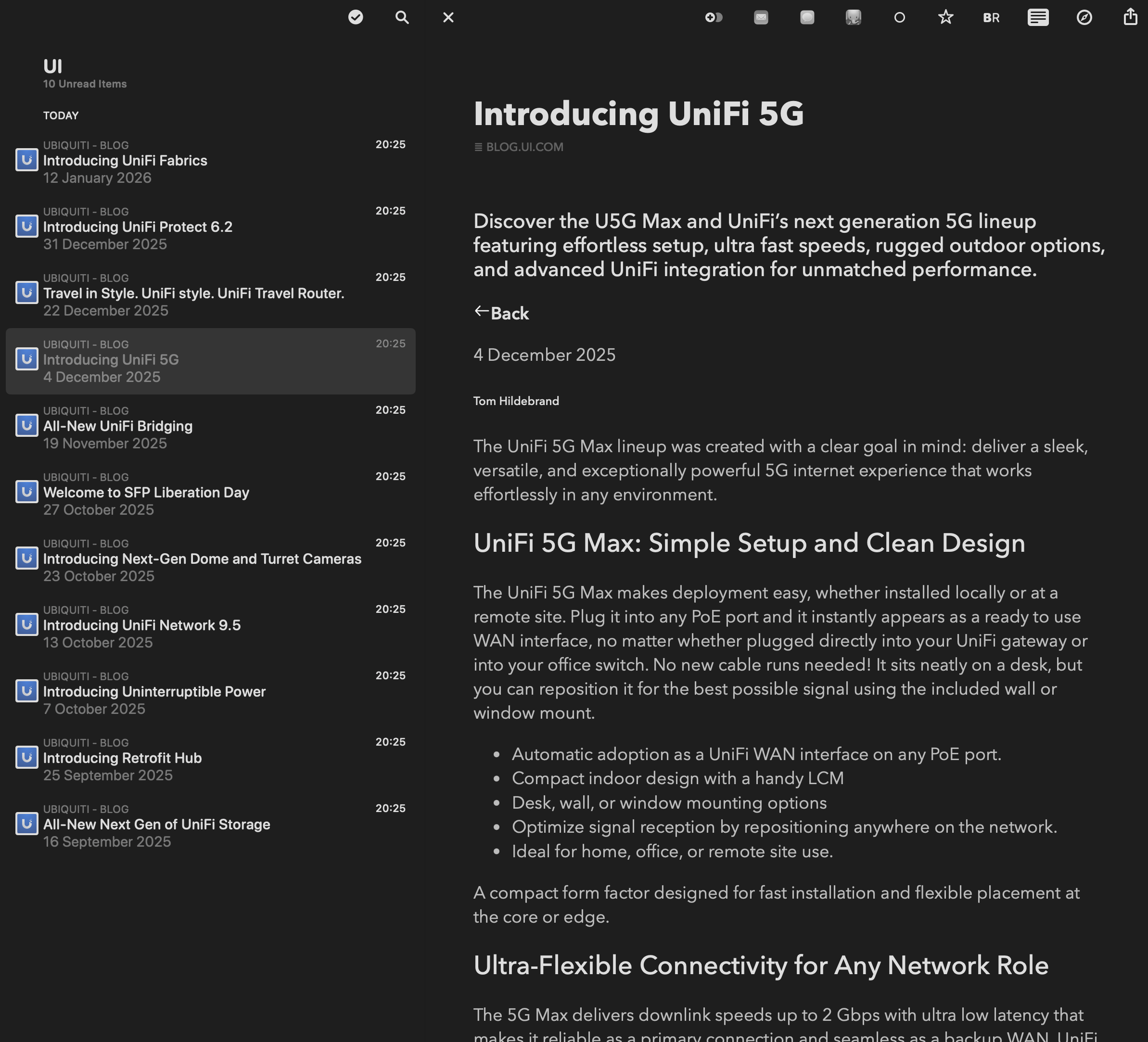Share article via Mail icon
Screen dimensions: 1148x1042
pyautogui.click(x=761, y=17)
